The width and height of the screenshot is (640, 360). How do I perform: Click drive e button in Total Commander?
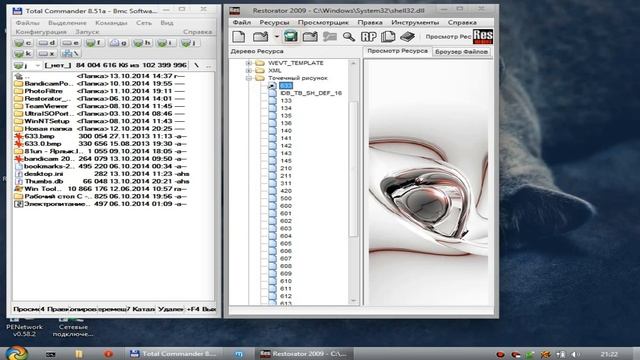coord(70,43)
